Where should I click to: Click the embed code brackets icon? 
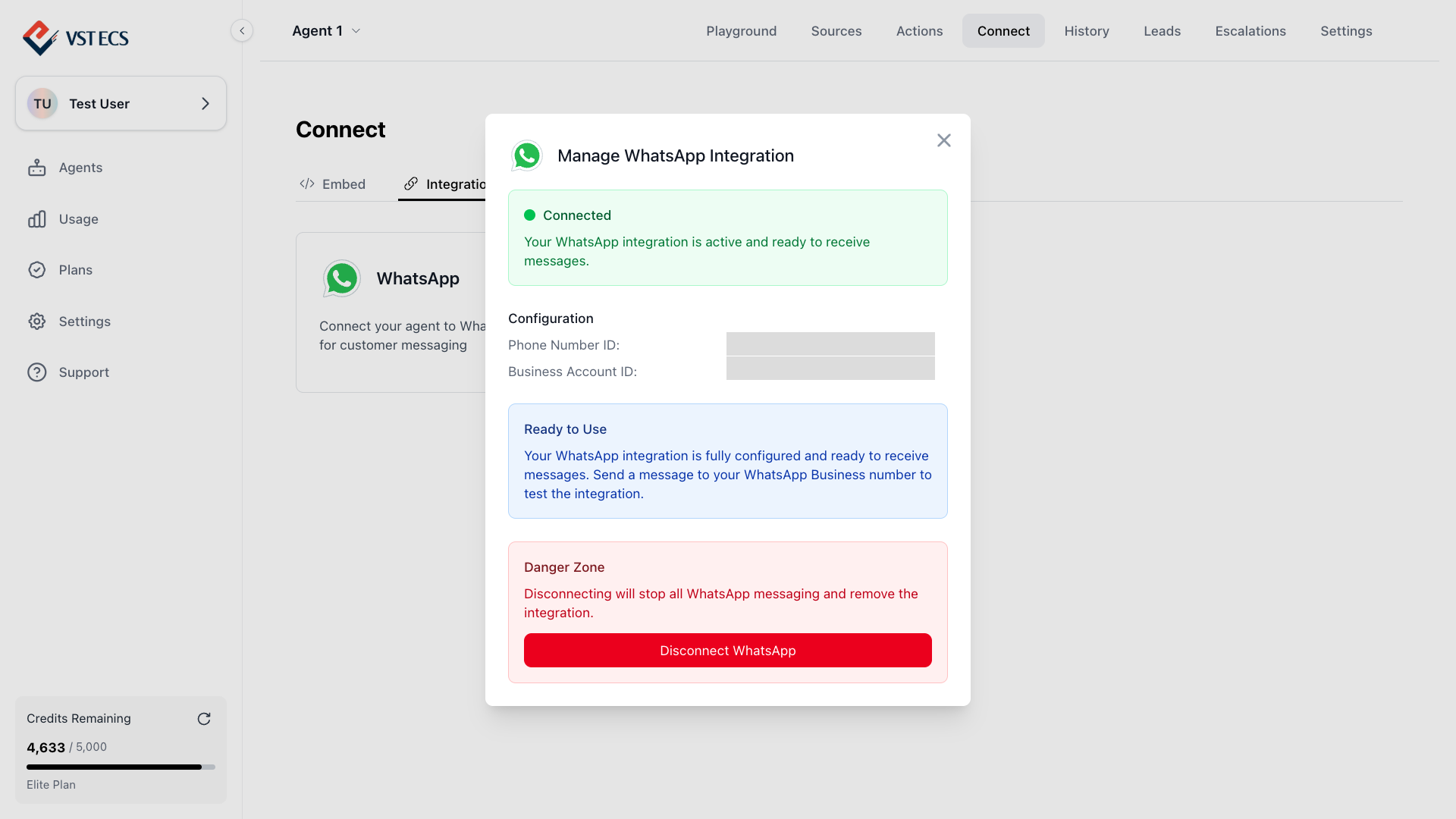(x=307, y=184)
